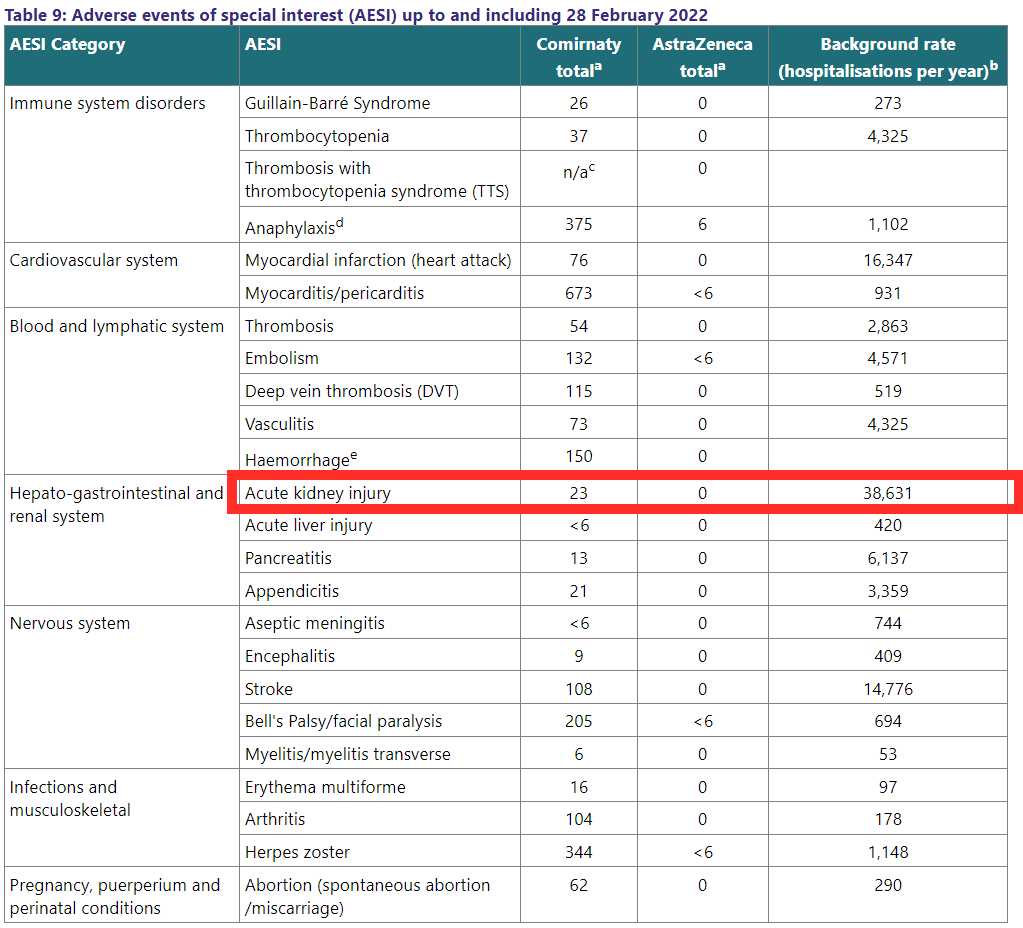Click the Arthritis row label
This screenshot has width=1023, height=928.
(x=275, y=819)
